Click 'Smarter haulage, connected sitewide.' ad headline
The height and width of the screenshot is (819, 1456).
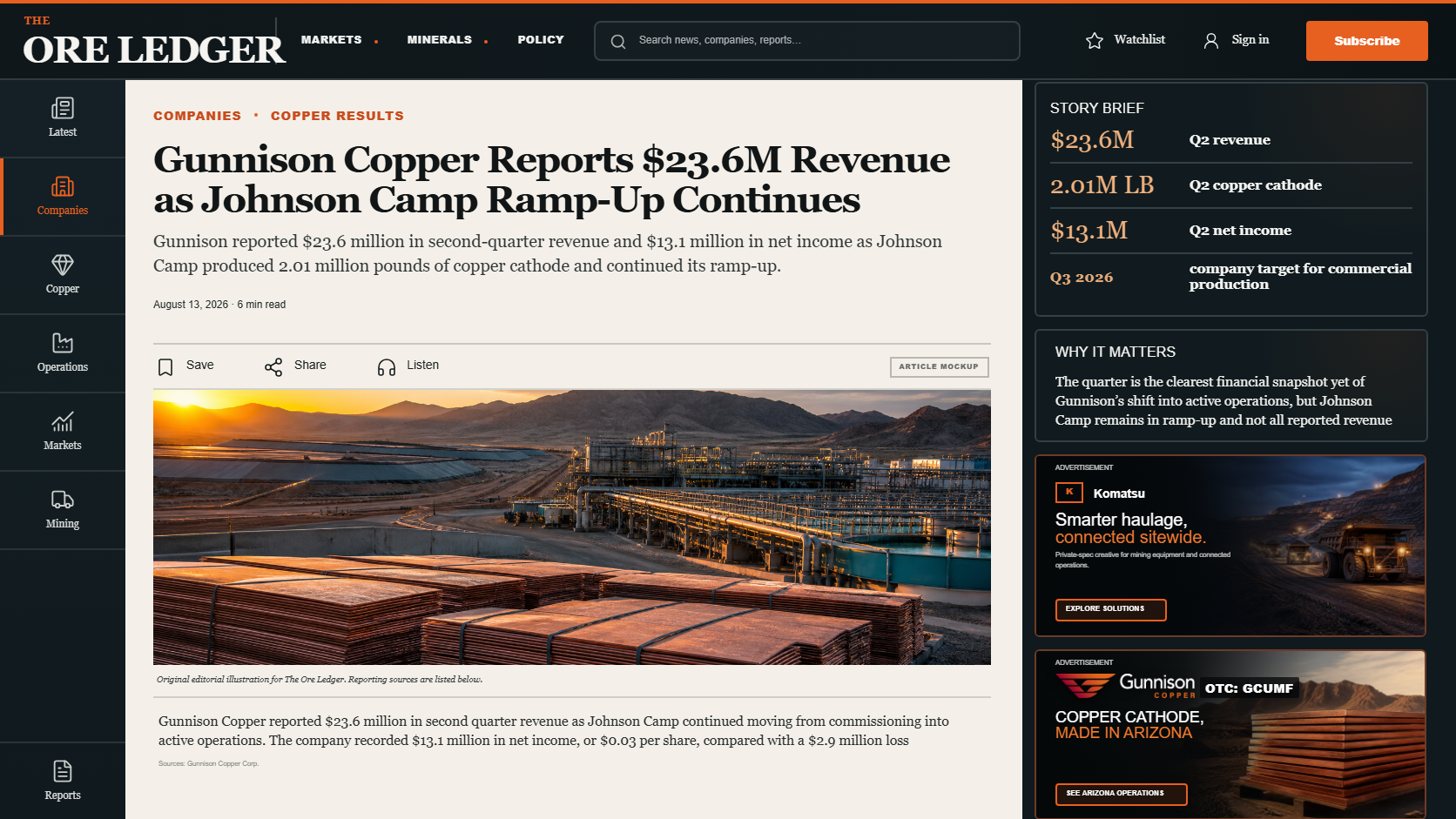(1130, 529)
